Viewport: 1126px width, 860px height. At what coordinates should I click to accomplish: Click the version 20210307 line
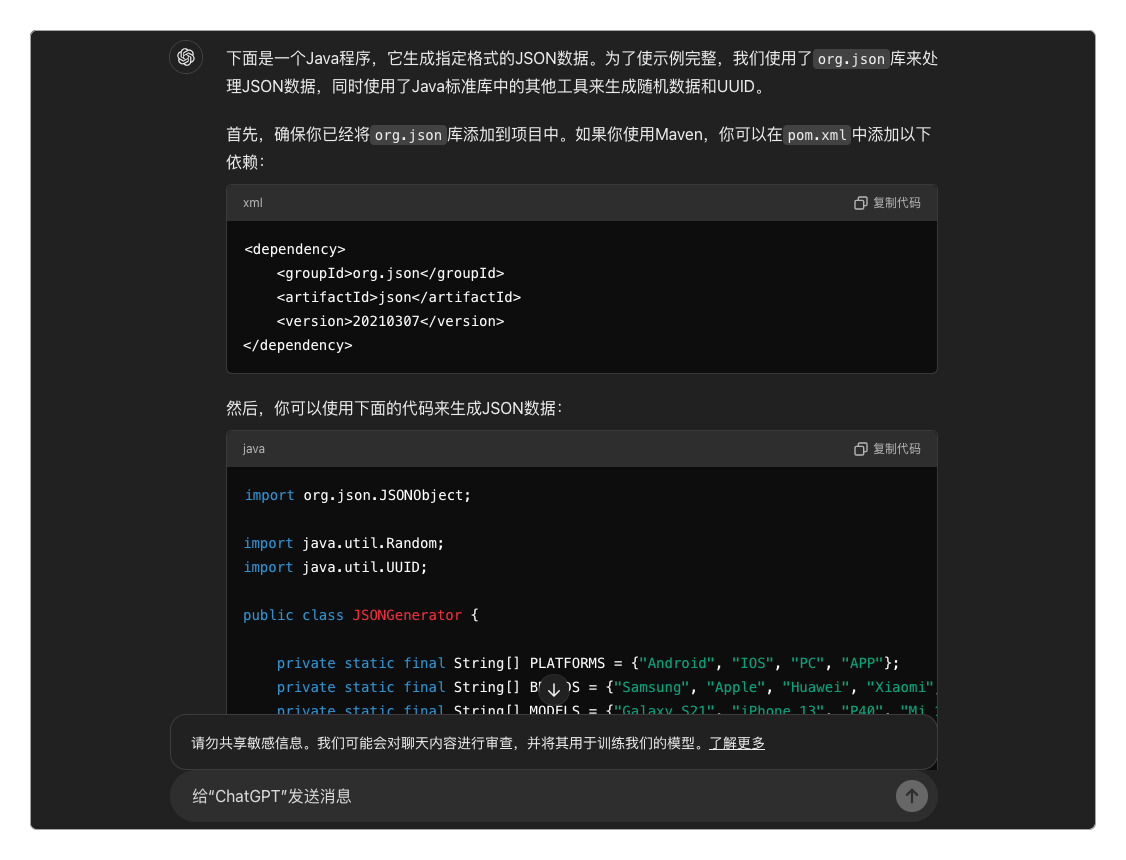coord(391,322)
